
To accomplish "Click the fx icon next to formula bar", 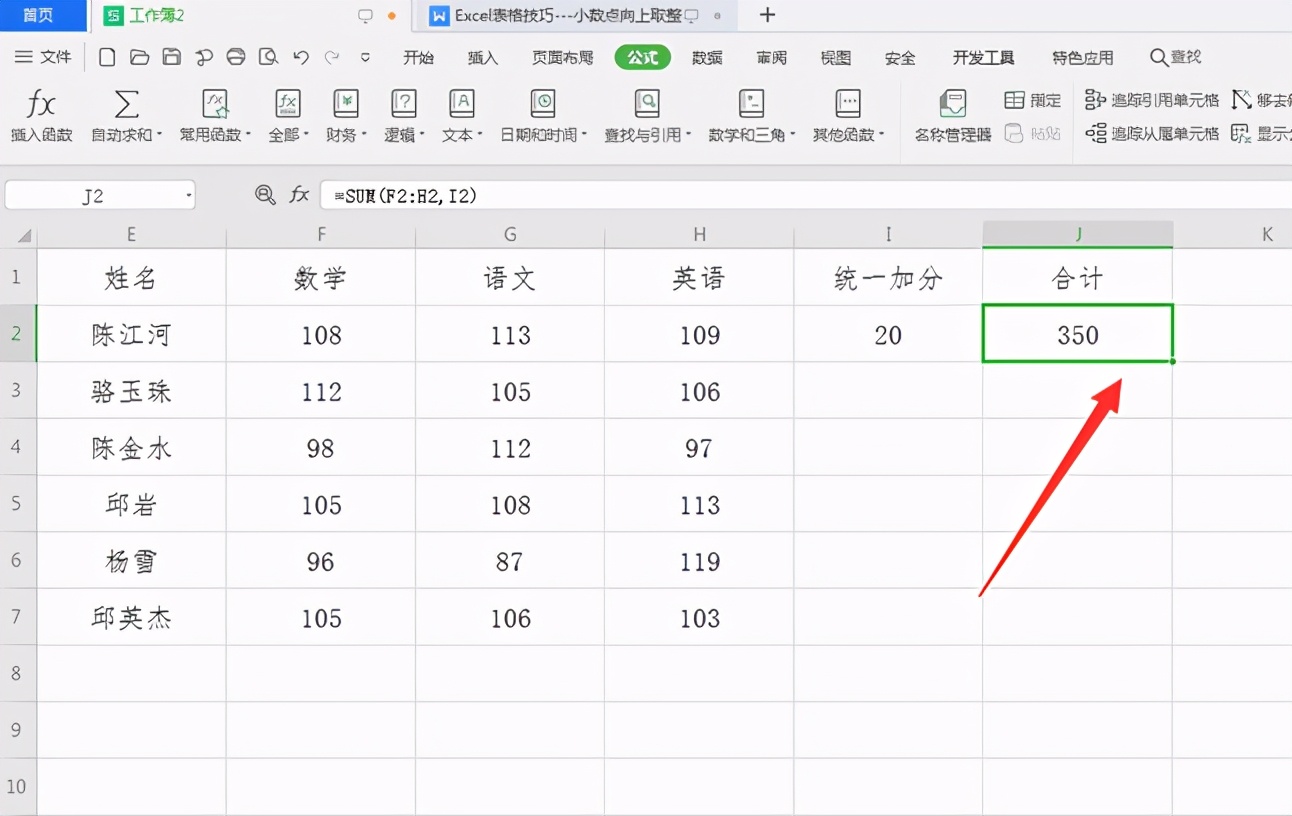I will tap(299, 195).
